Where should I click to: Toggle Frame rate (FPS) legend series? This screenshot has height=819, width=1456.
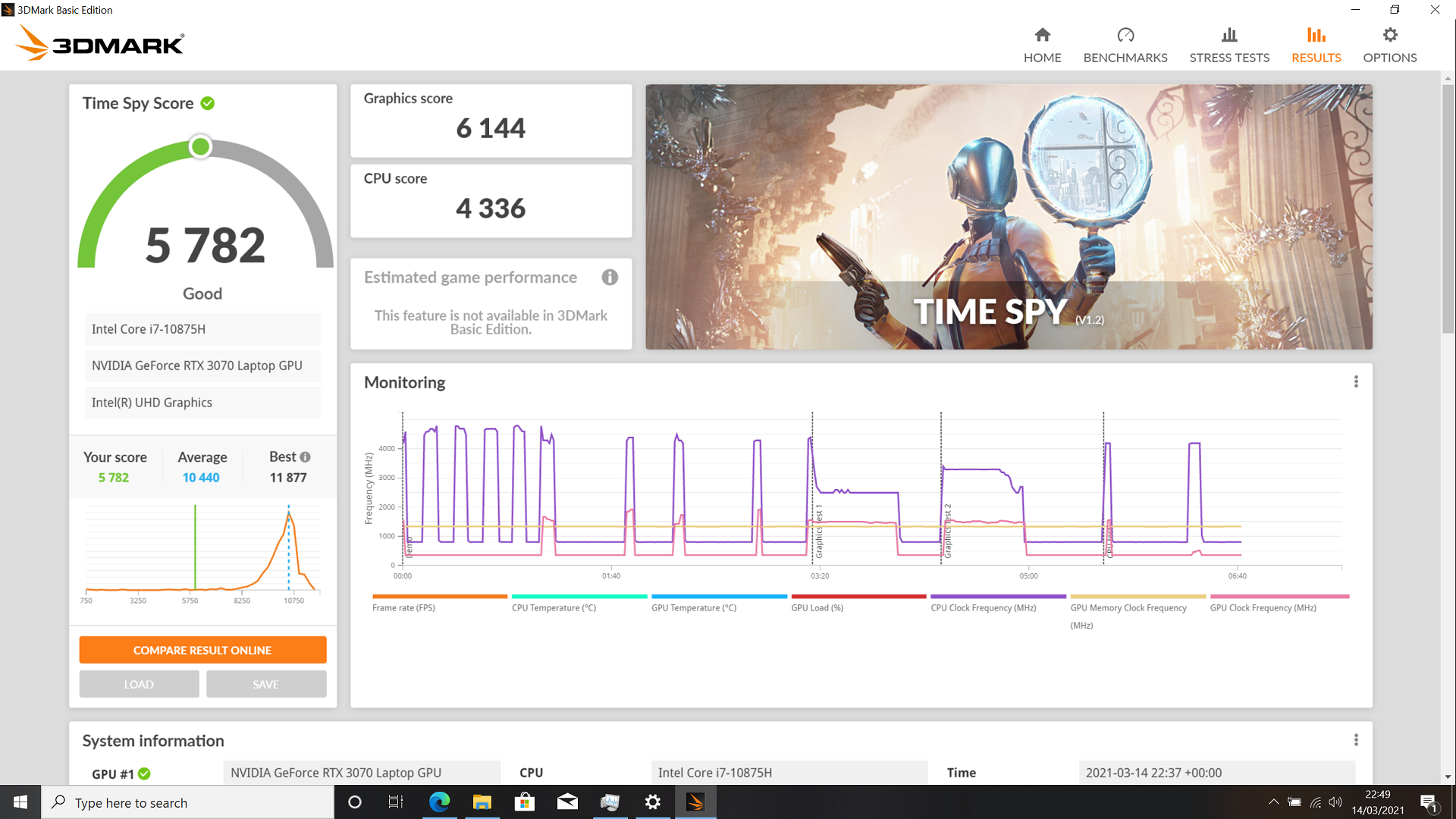click(x=439, y=604)
